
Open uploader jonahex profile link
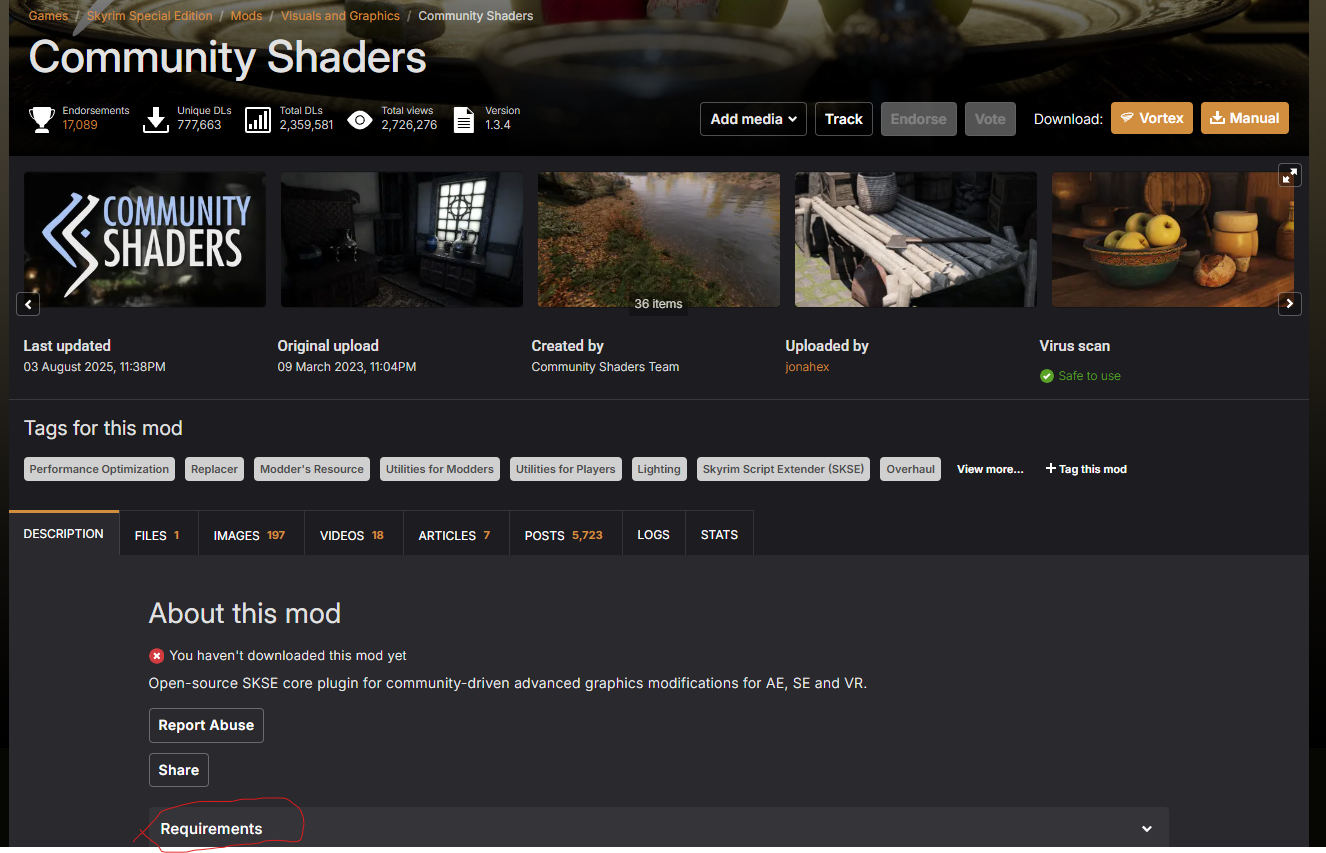click(x=807, y=367)
